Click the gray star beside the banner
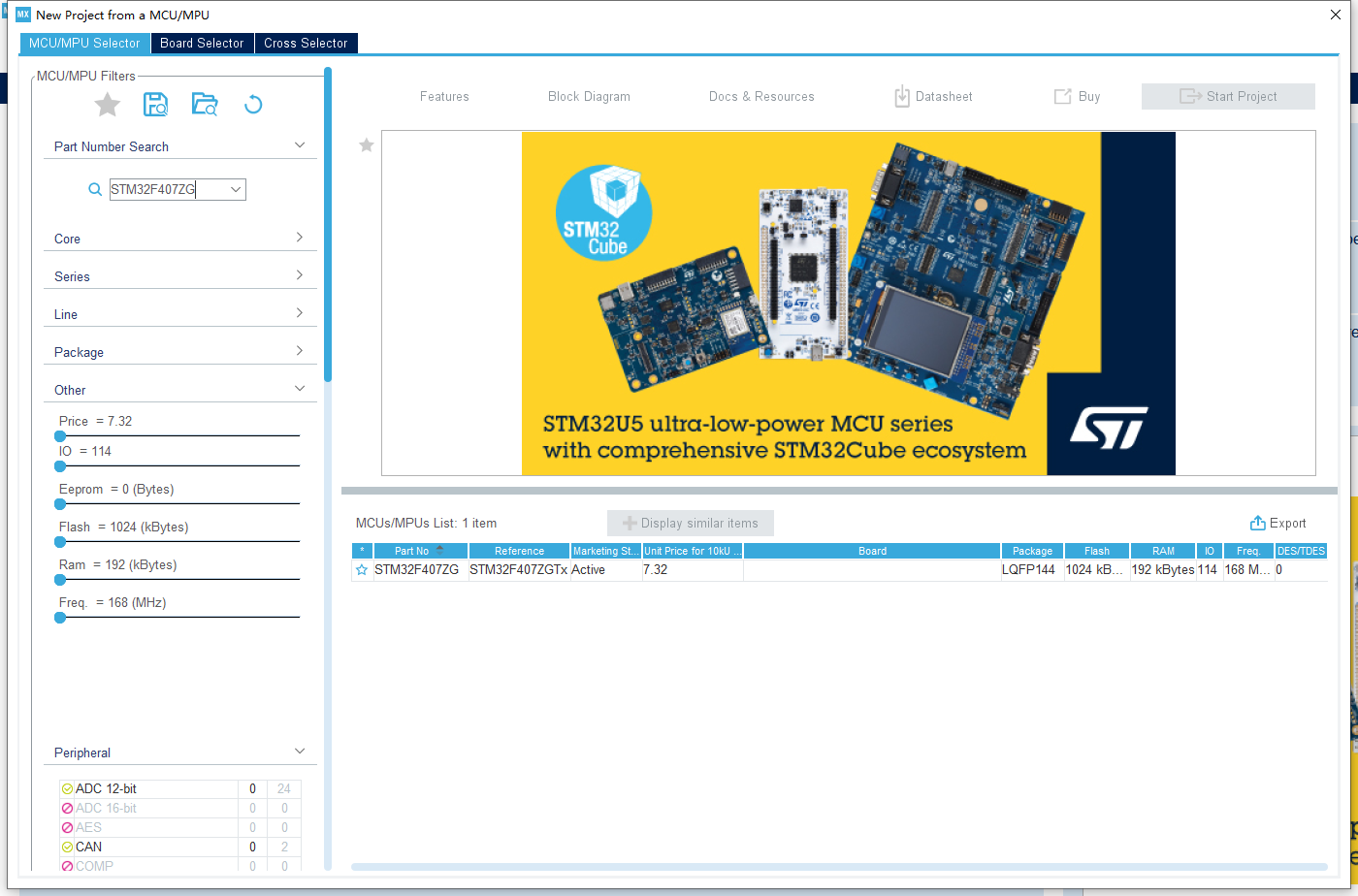The width and height of the screenshot is (1358, 896). (x=367, y=145)
